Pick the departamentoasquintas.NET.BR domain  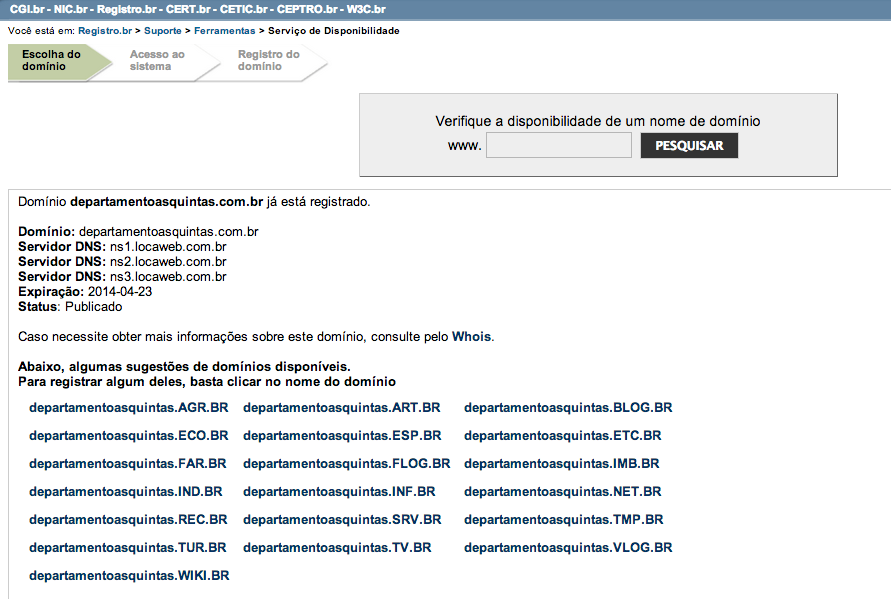point(562,492)
